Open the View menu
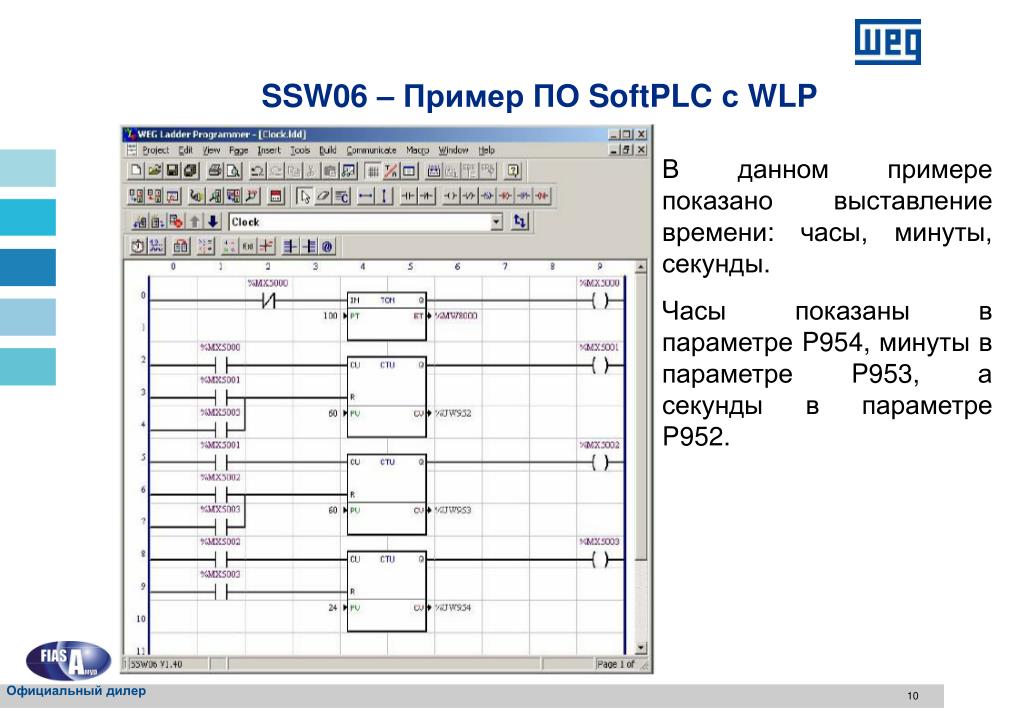Viewport: 1023px width, 708px height. [211, 150]
